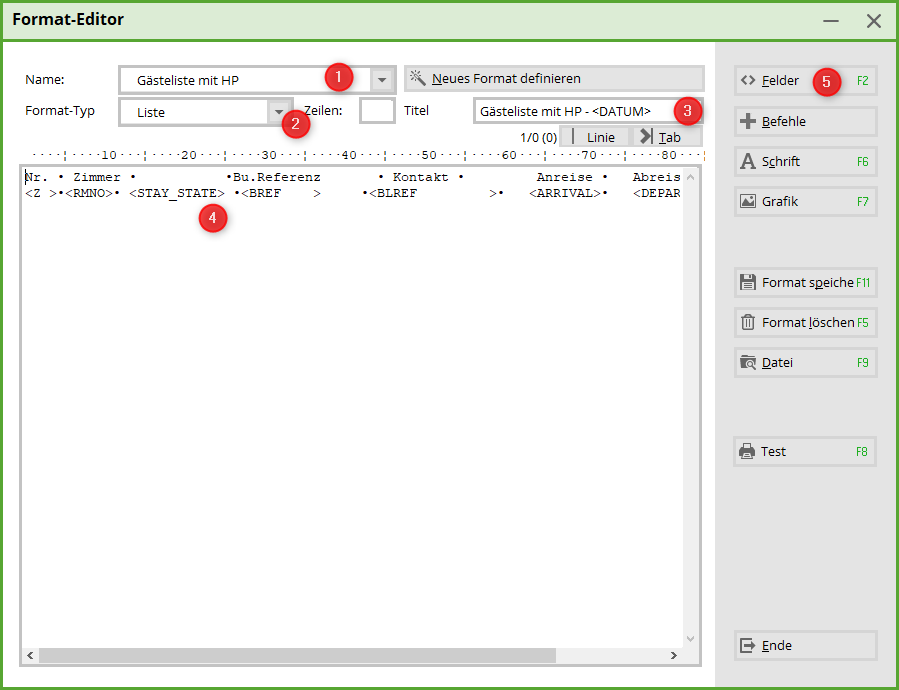Image resolution: width=899 pixels, height=690 pixels.
Task: Click the <Z > field placeholder
Action: point(41,193)
